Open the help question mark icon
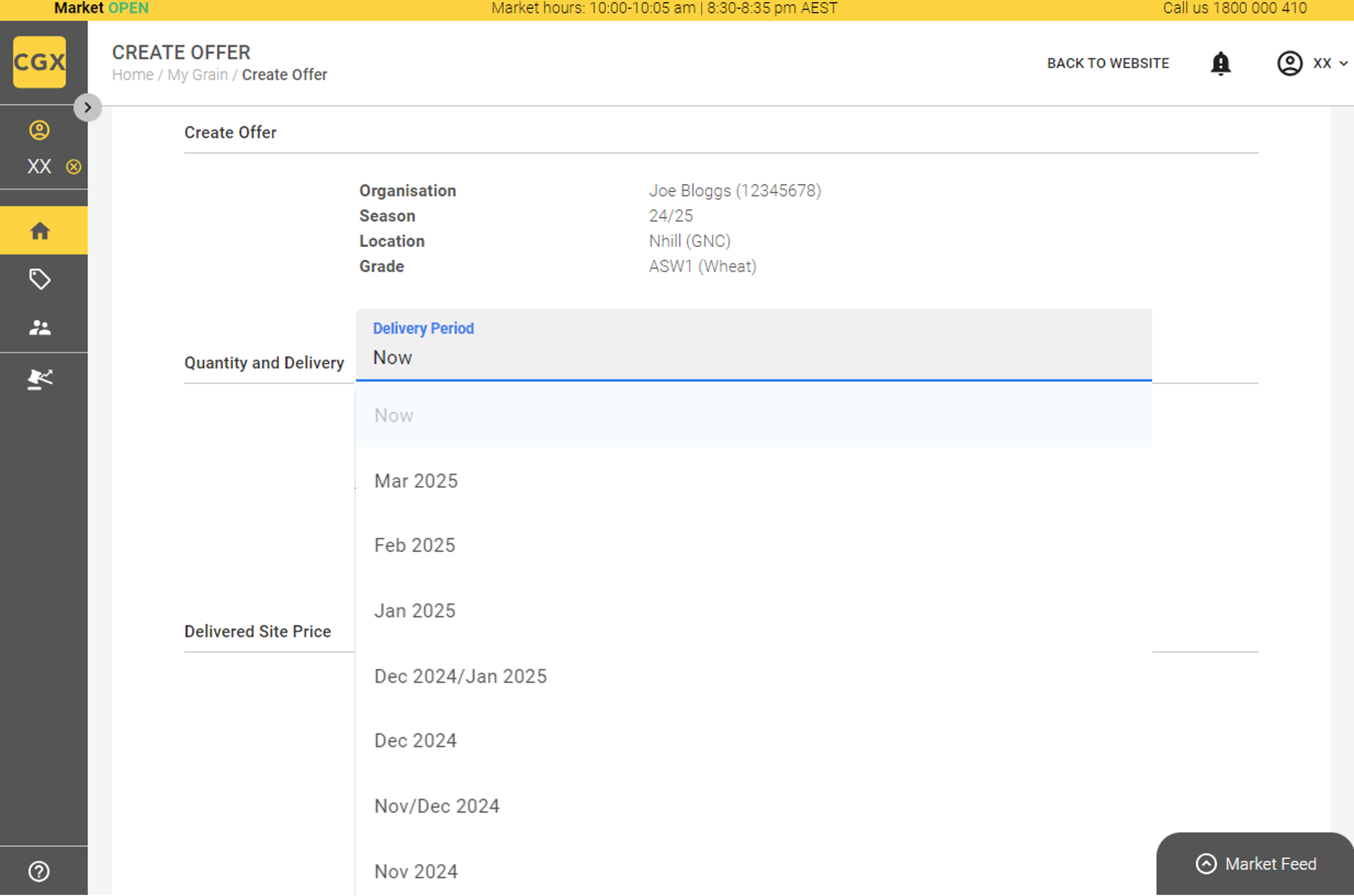This screenshot has width=1354, height=896. click(39, 871)
